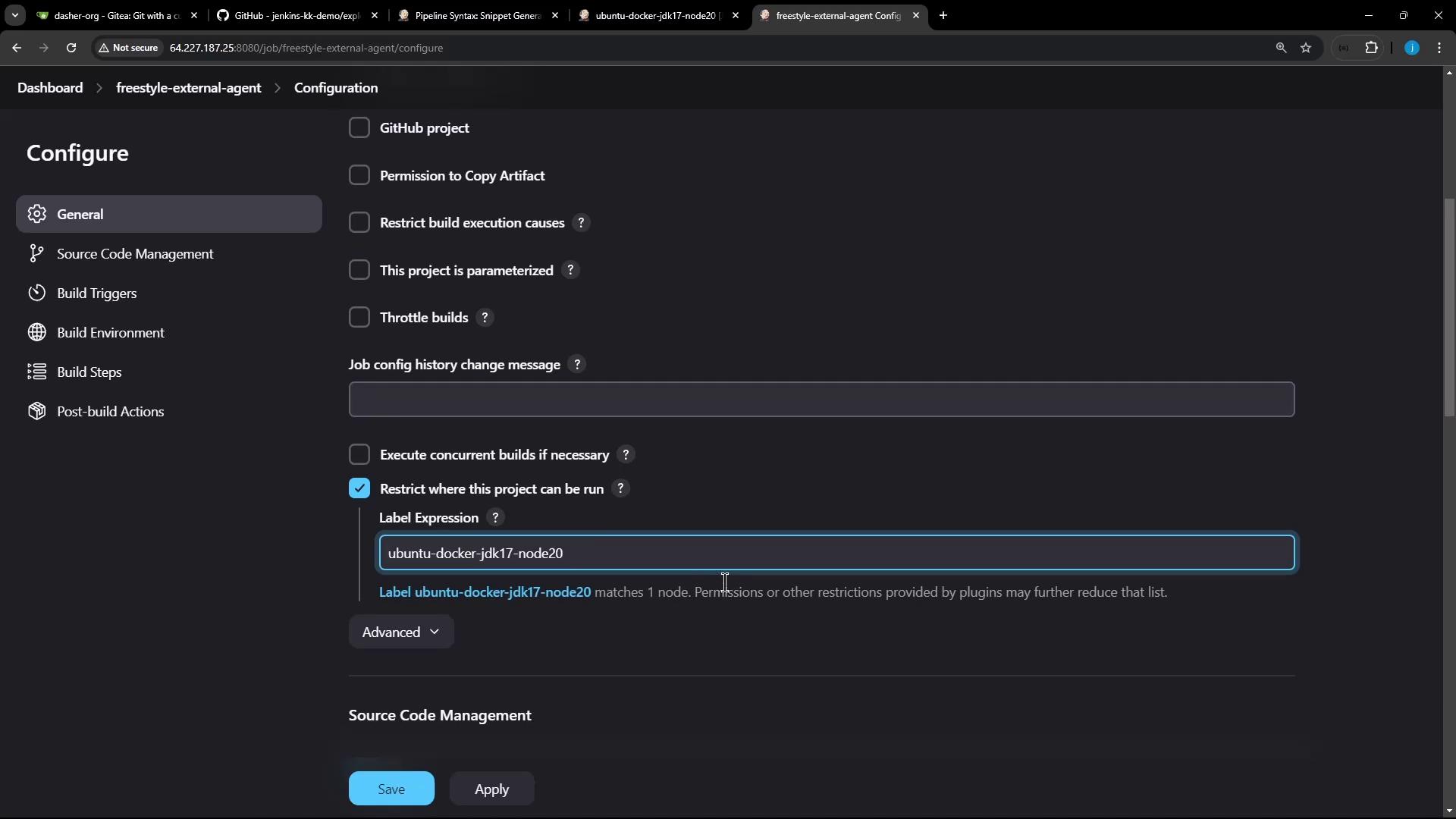Click the Build Environment globe icon
The width and height of the screenshot is (1456, 819).
point(36,332)
